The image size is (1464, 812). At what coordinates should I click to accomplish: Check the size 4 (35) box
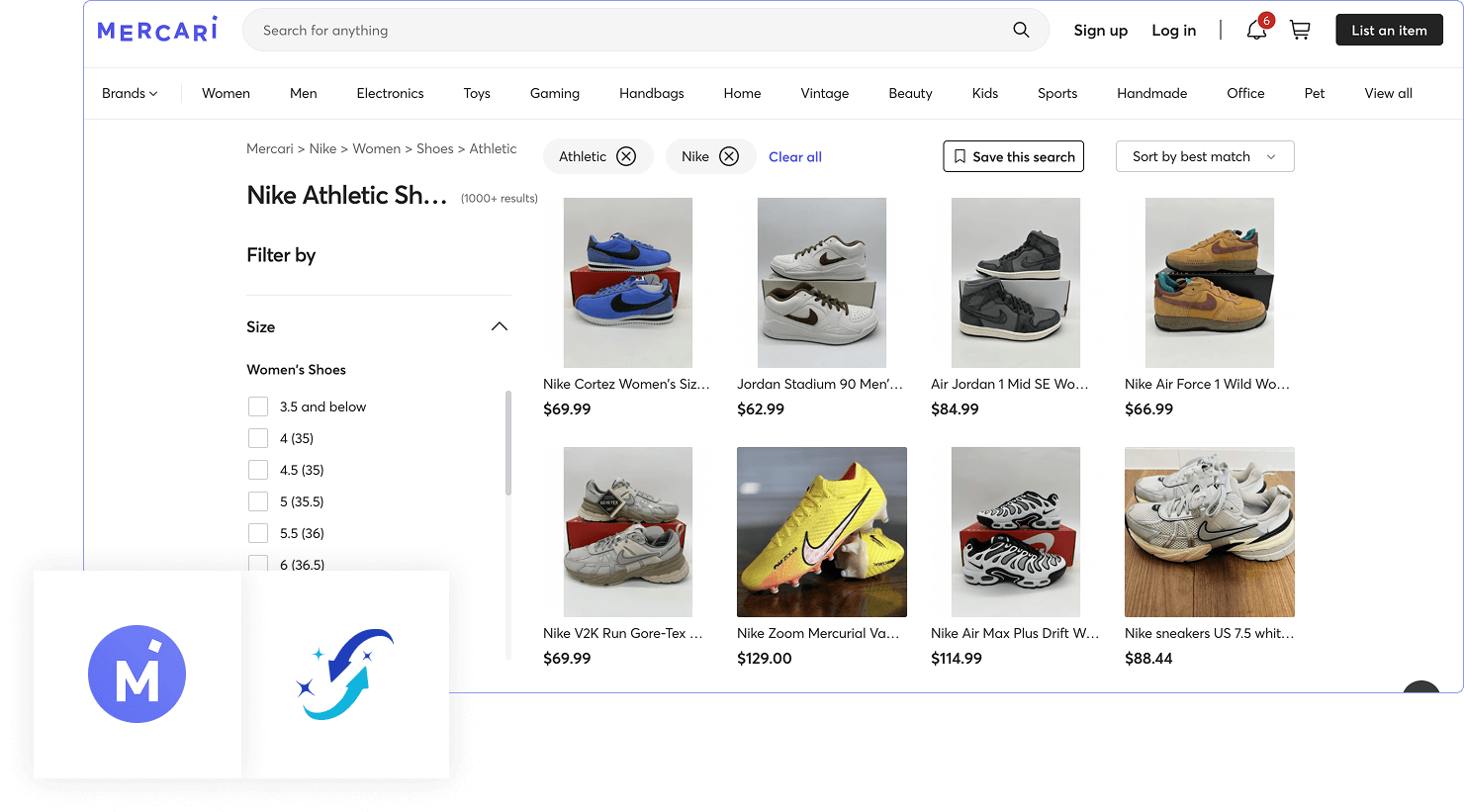(x=258, y=438)
